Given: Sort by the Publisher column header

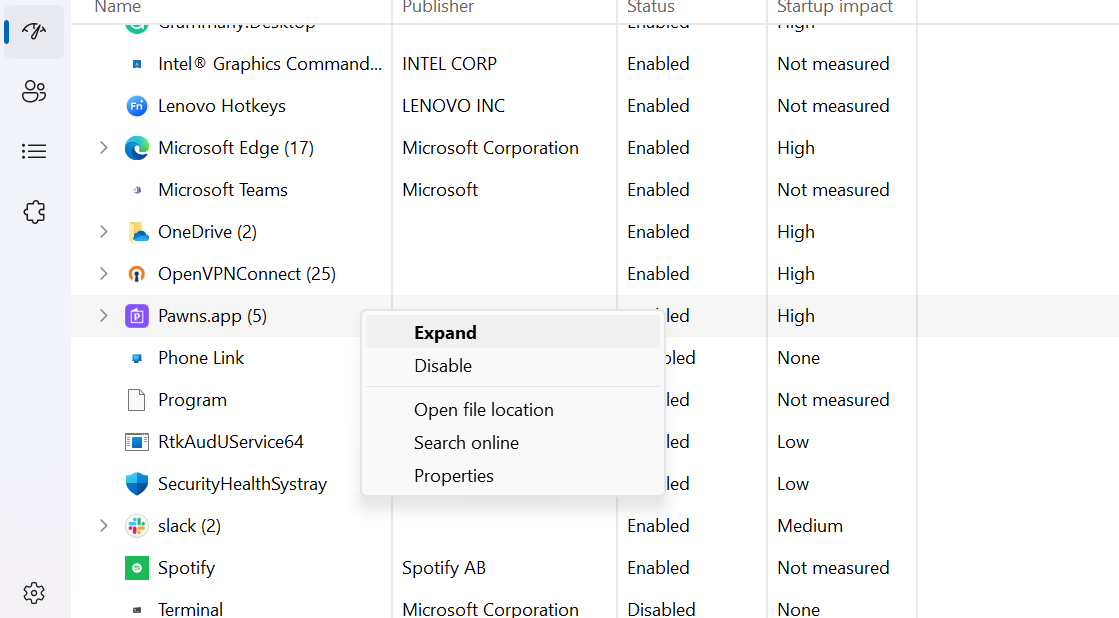Looking at the screenshot, I should point(438,7).
